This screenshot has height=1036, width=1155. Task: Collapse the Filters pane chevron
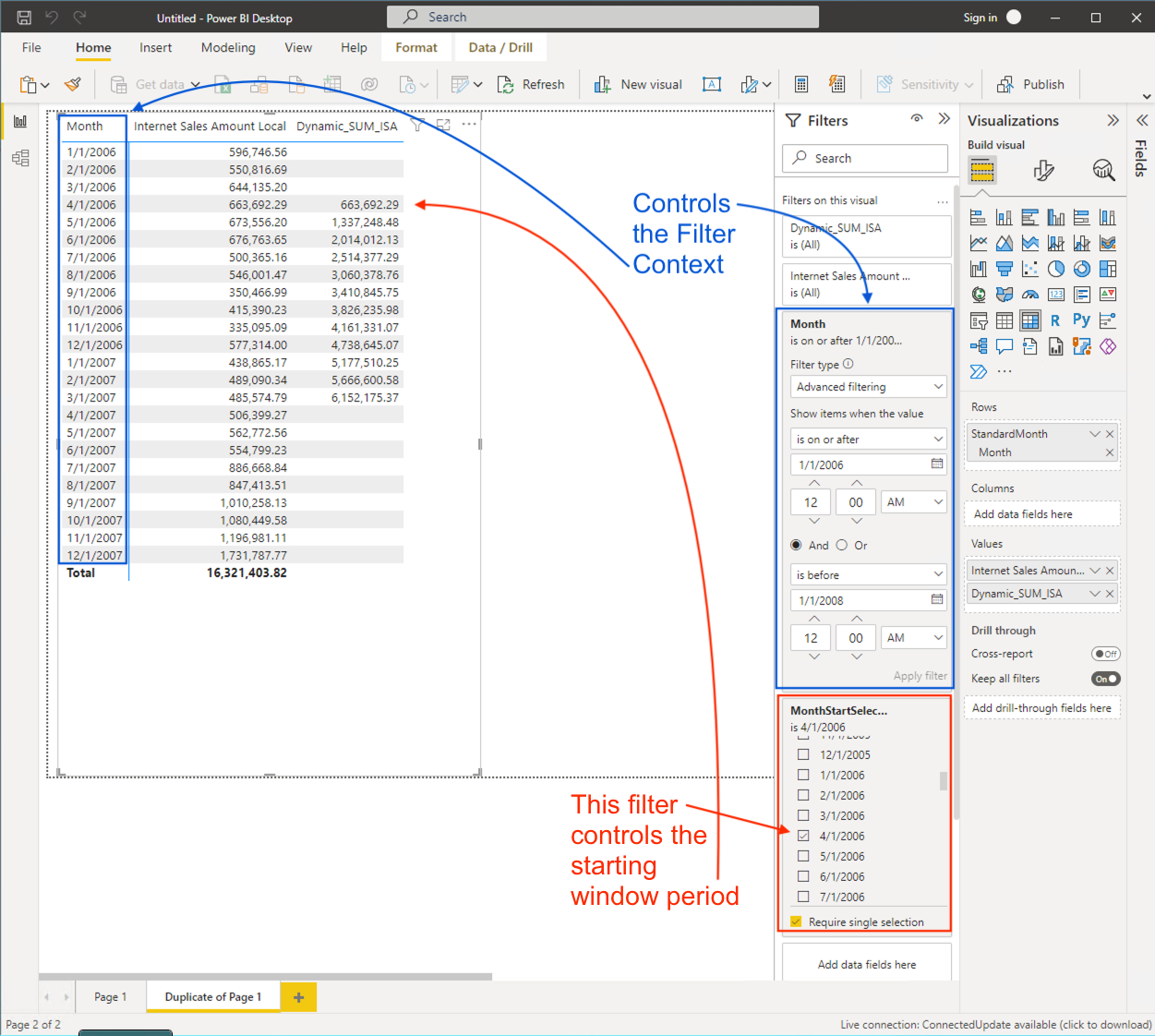[x=944, y=118]
